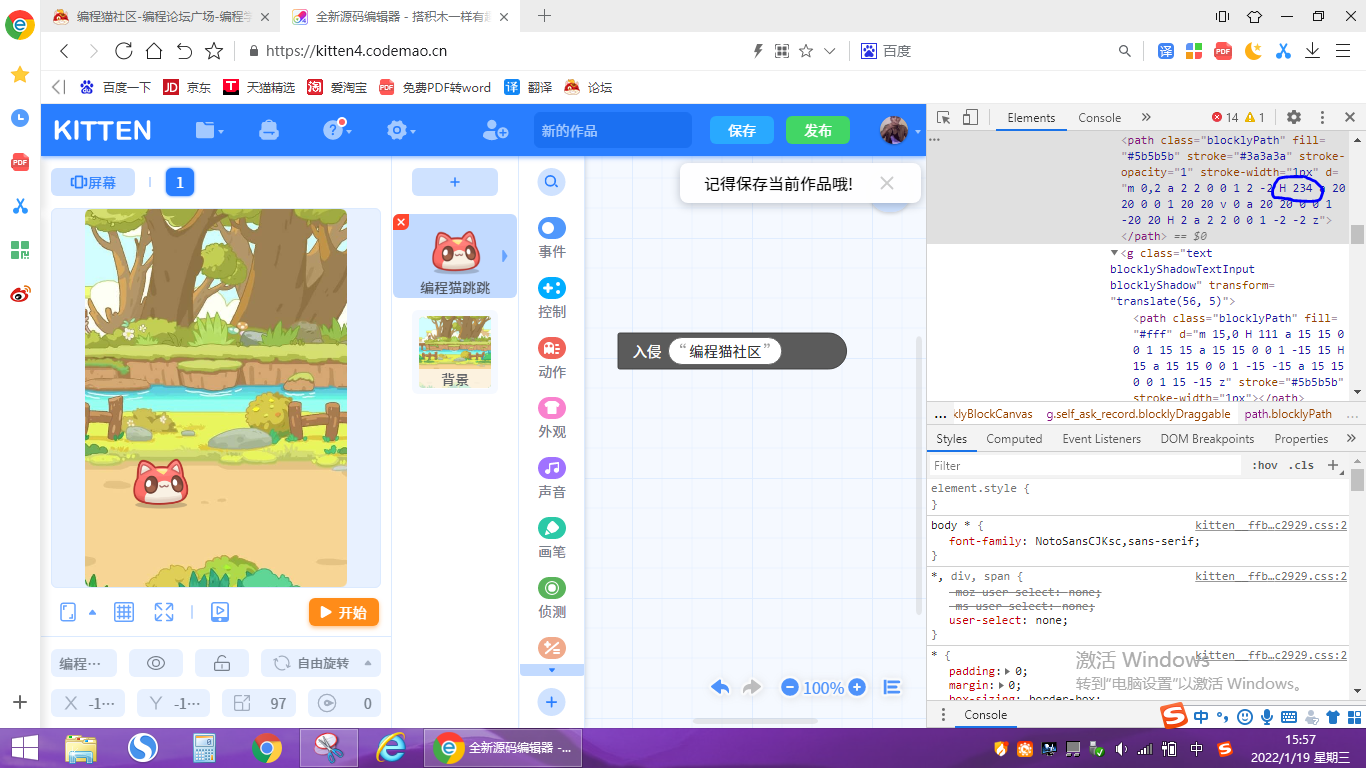Screen dimensions: 1366x768
Task: Start the project with 开始
Action: pyautogui.click(x=344, y=612)
